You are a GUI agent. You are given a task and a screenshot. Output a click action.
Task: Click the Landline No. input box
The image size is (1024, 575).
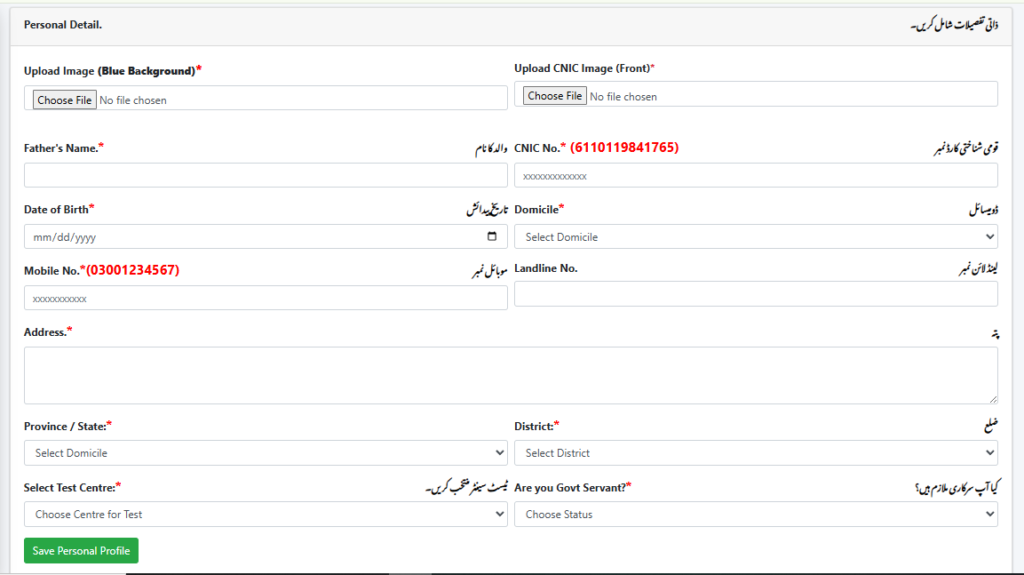pos(755,294)
